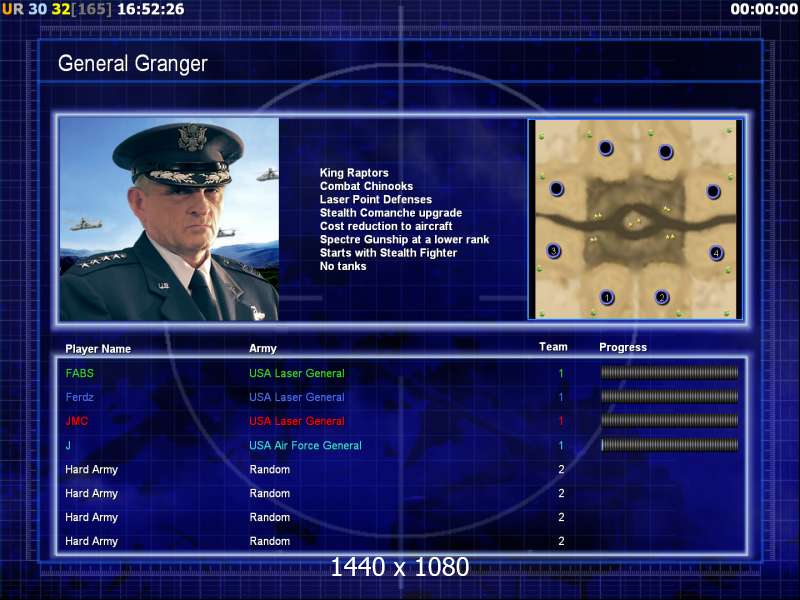Click the "Combat Chinooks" feature line
The image size is (800, 600).
pos(366,186)
